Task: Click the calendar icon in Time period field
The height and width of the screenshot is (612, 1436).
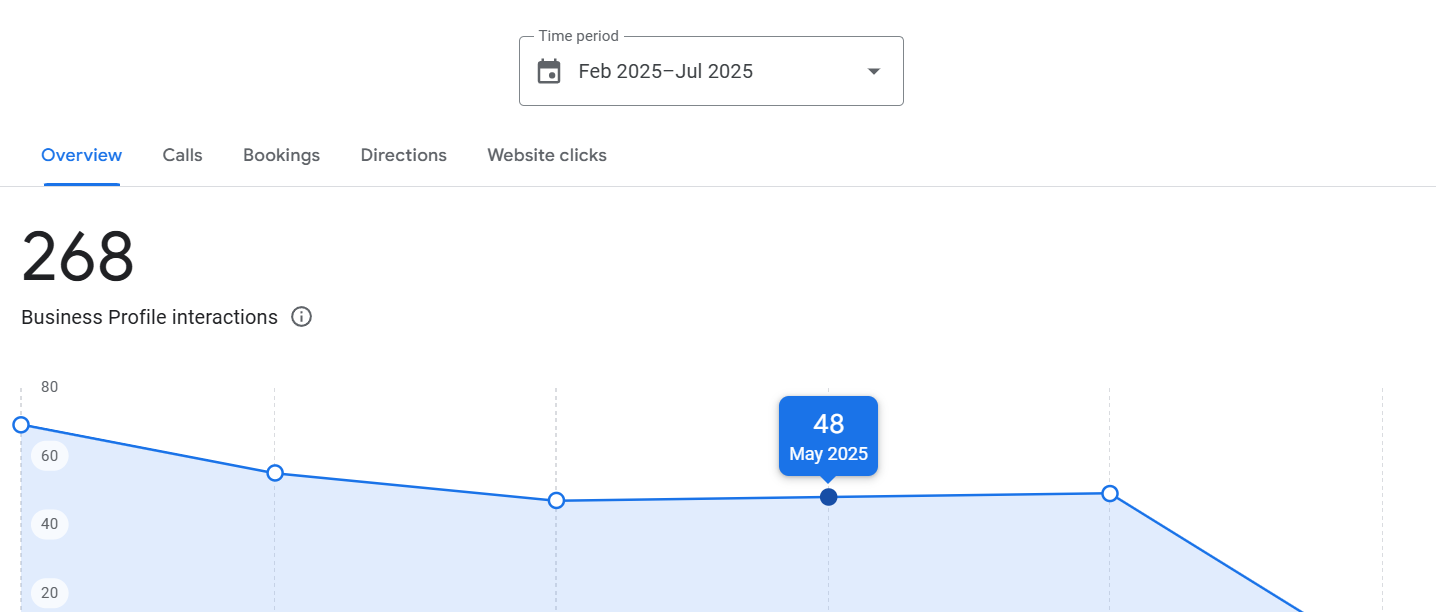Action: 549,71
